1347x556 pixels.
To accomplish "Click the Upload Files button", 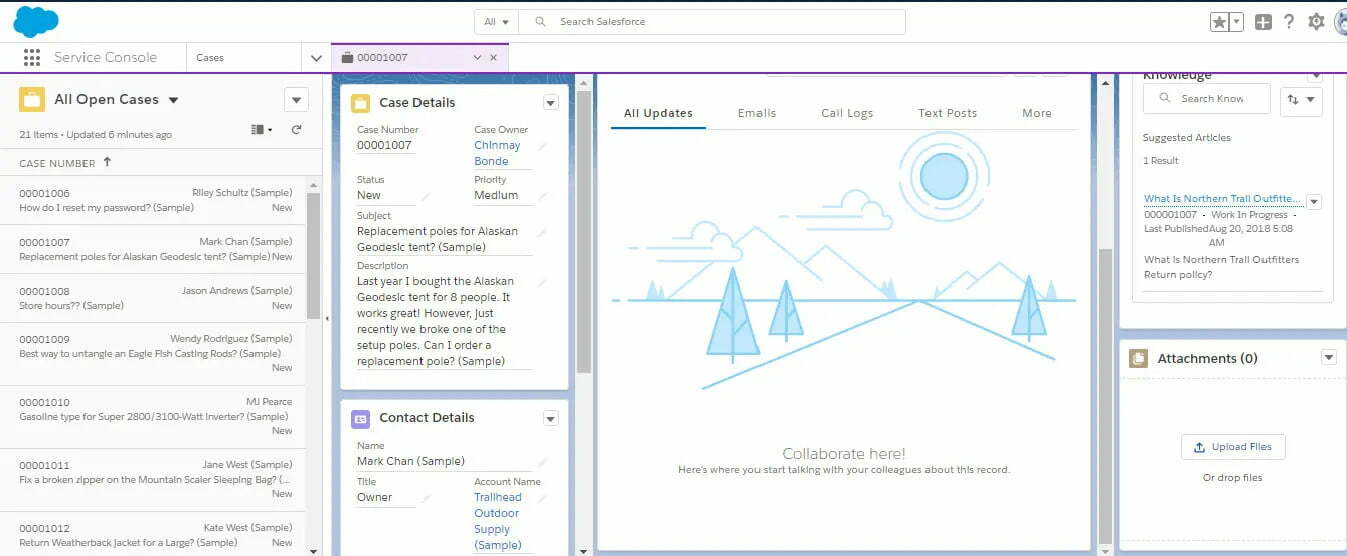I will click(x=1233, y=447).
